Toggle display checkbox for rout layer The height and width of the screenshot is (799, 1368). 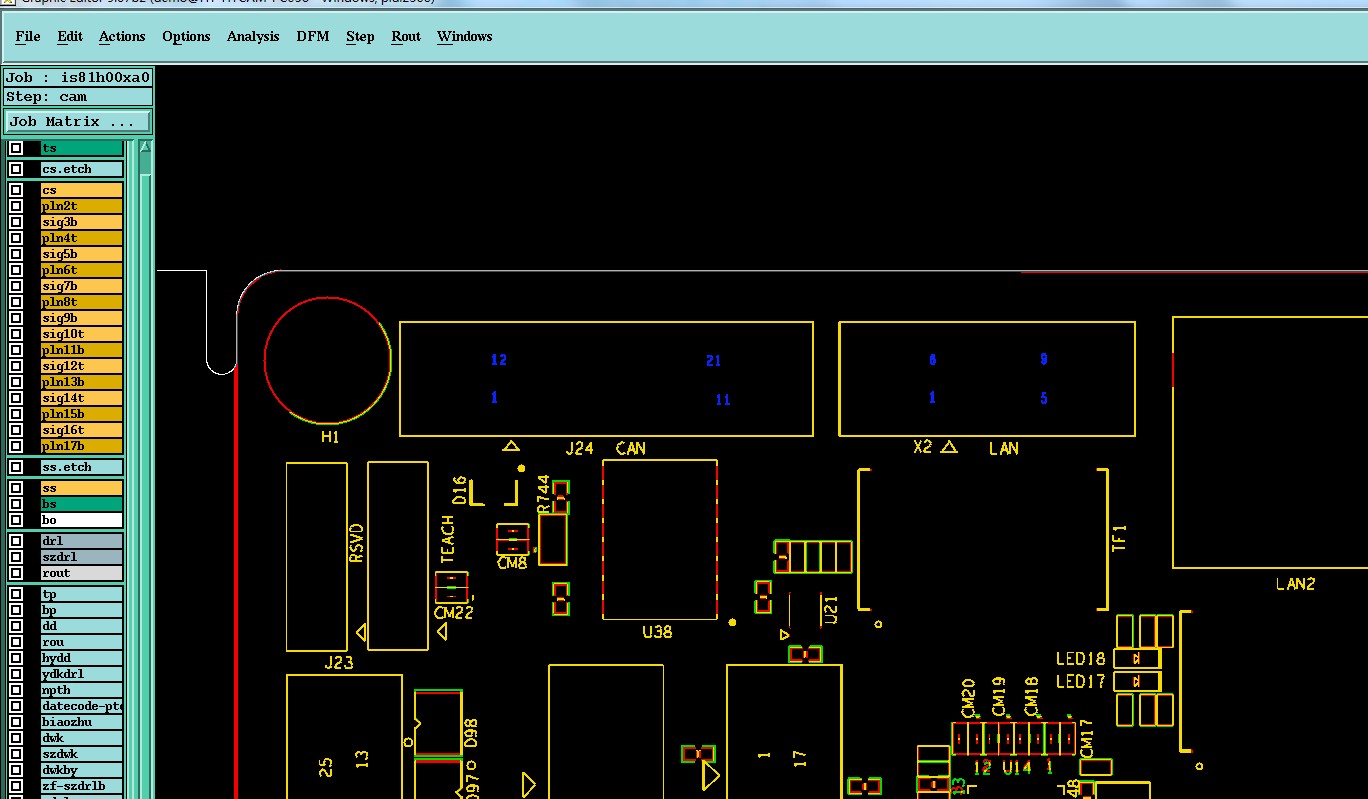pyautogui.click(x=16, y=573)
